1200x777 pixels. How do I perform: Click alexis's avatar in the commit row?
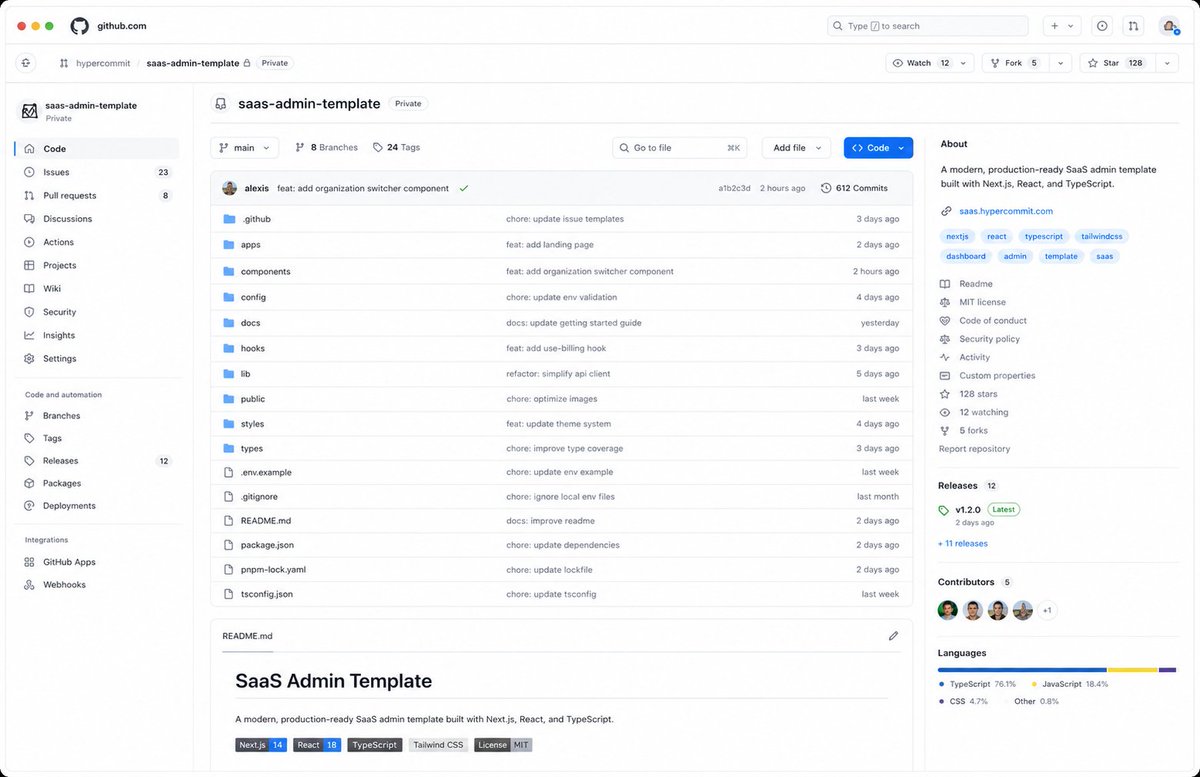coord(230,188)
